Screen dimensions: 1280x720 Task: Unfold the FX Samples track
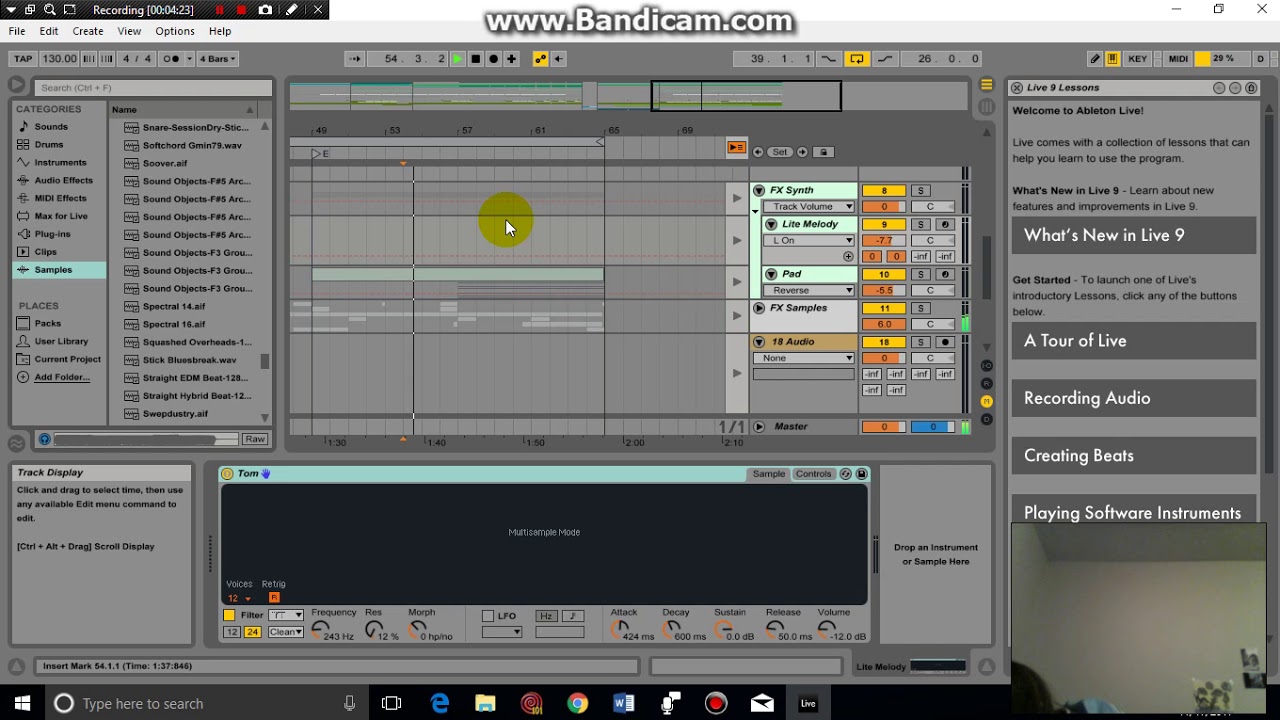(759, 308)
